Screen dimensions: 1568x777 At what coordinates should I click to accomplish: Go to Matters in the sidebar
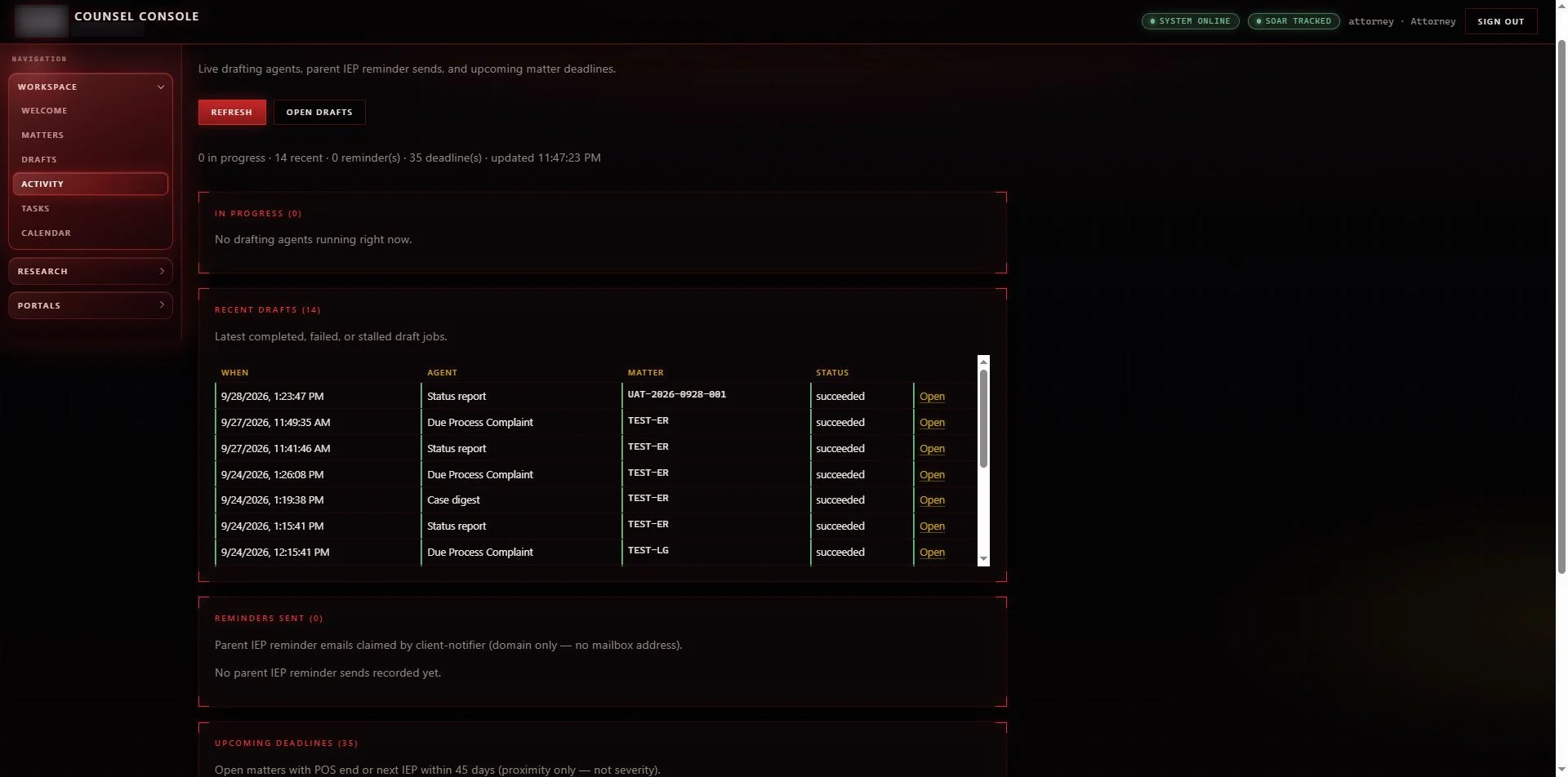[x=91, y=135]
